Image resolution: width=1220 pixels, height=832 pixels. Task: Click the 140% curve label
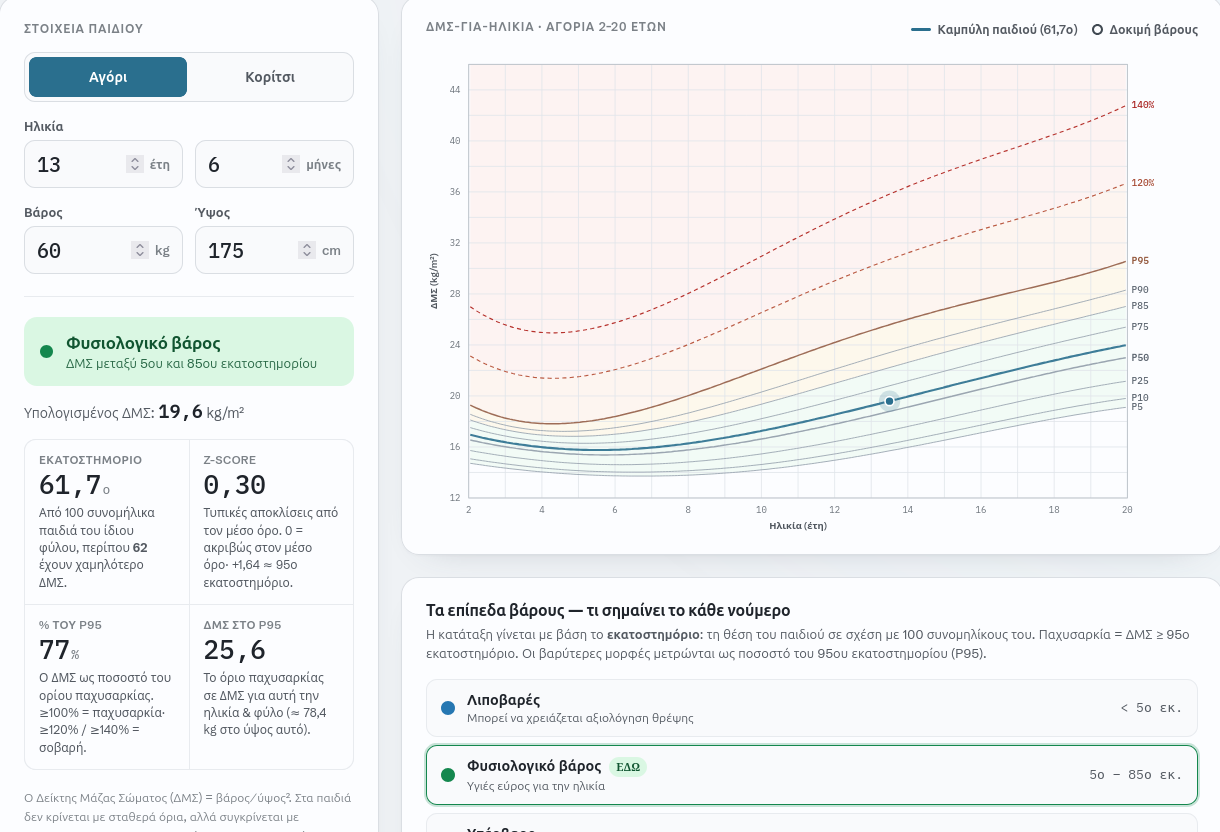coord(1143,105)
